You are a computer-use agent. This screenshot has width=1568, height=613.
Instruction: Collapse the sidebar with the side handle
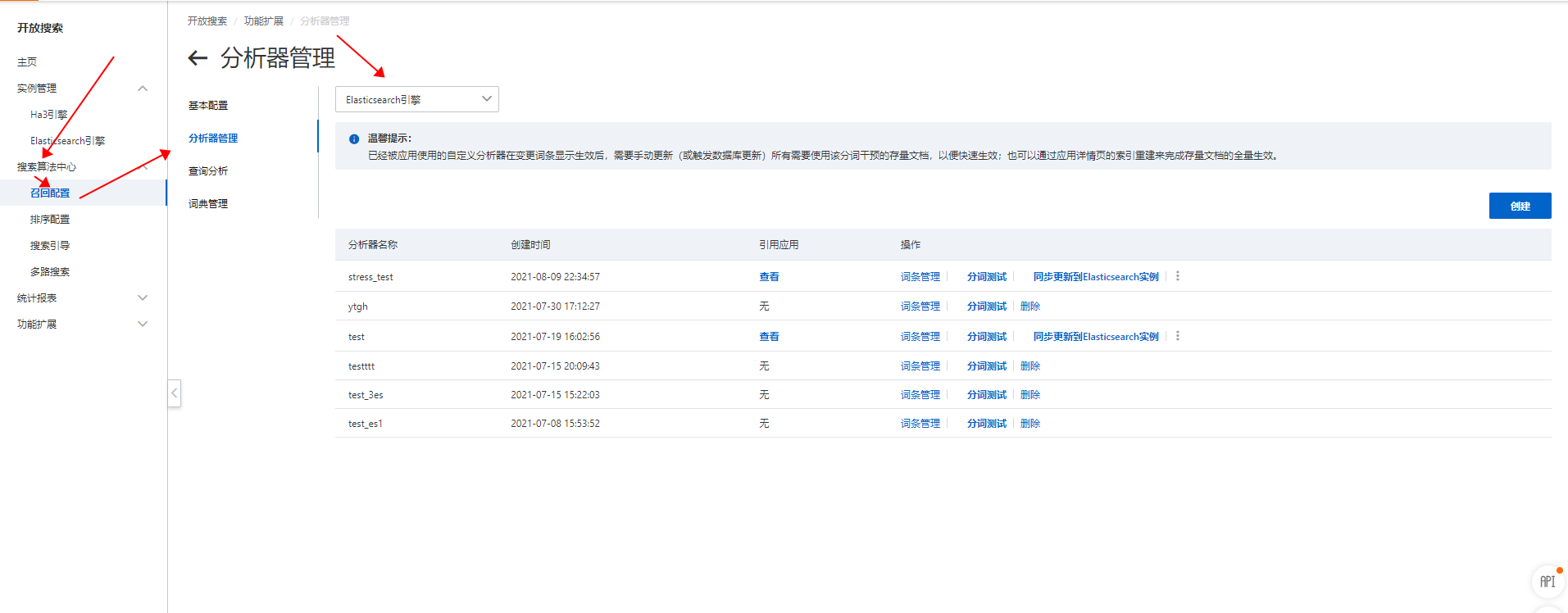(174, 393)
